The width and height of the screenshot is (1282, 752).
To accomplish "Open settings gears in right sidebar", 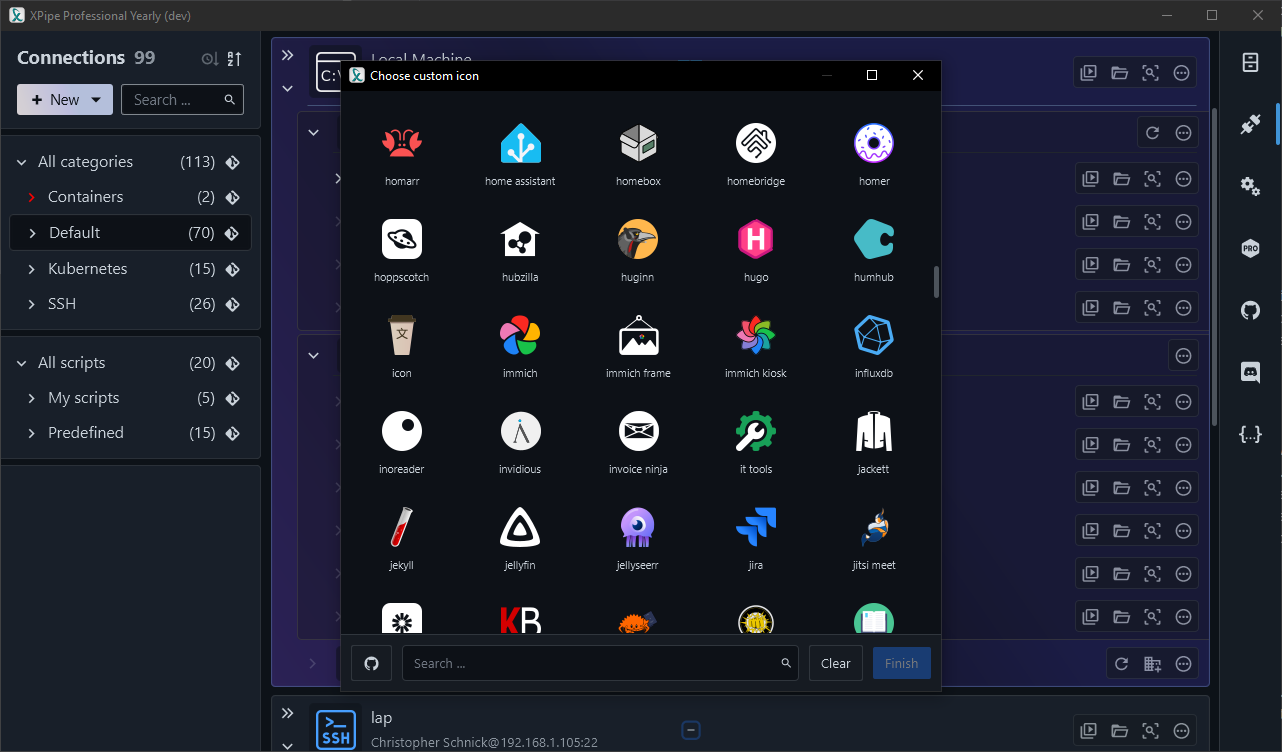I will (x=1250, y=186).
